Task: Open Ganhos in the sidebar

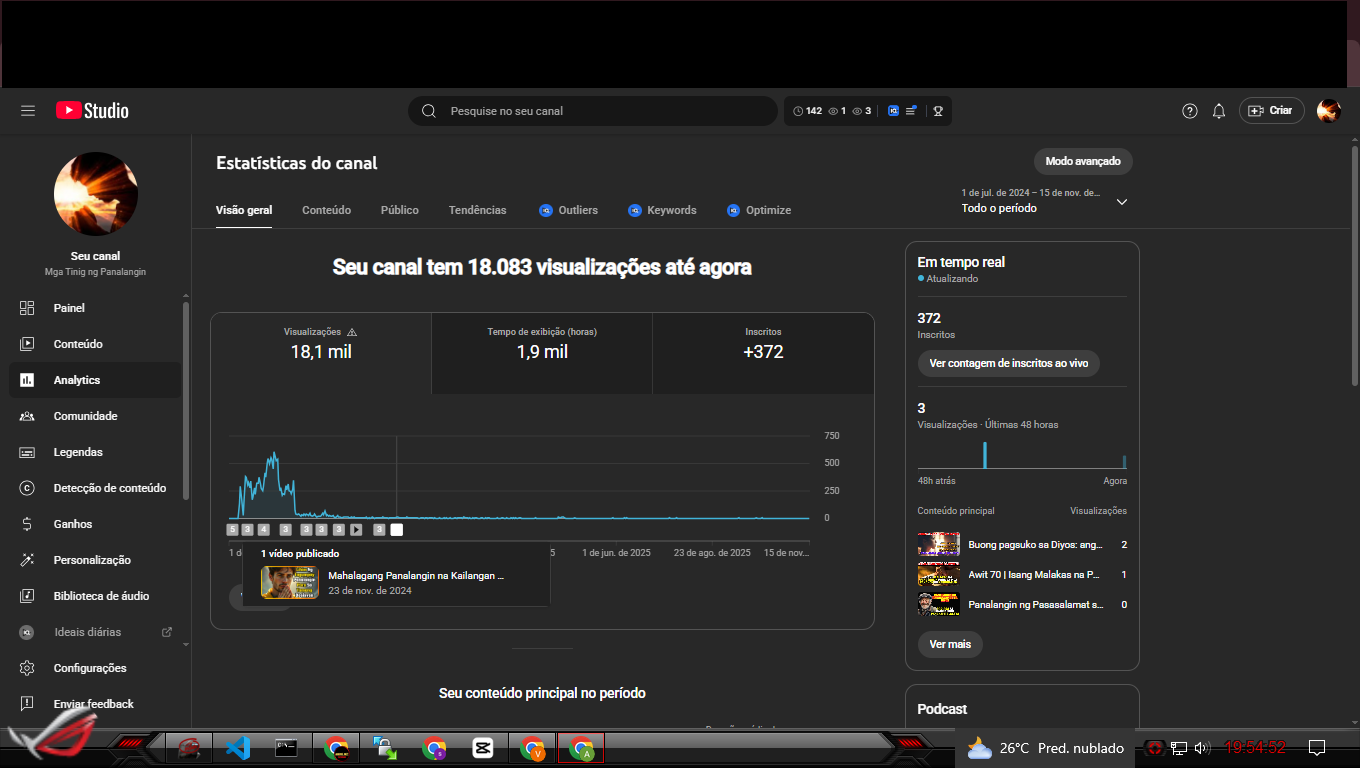Action: click(x=73, y=524)
